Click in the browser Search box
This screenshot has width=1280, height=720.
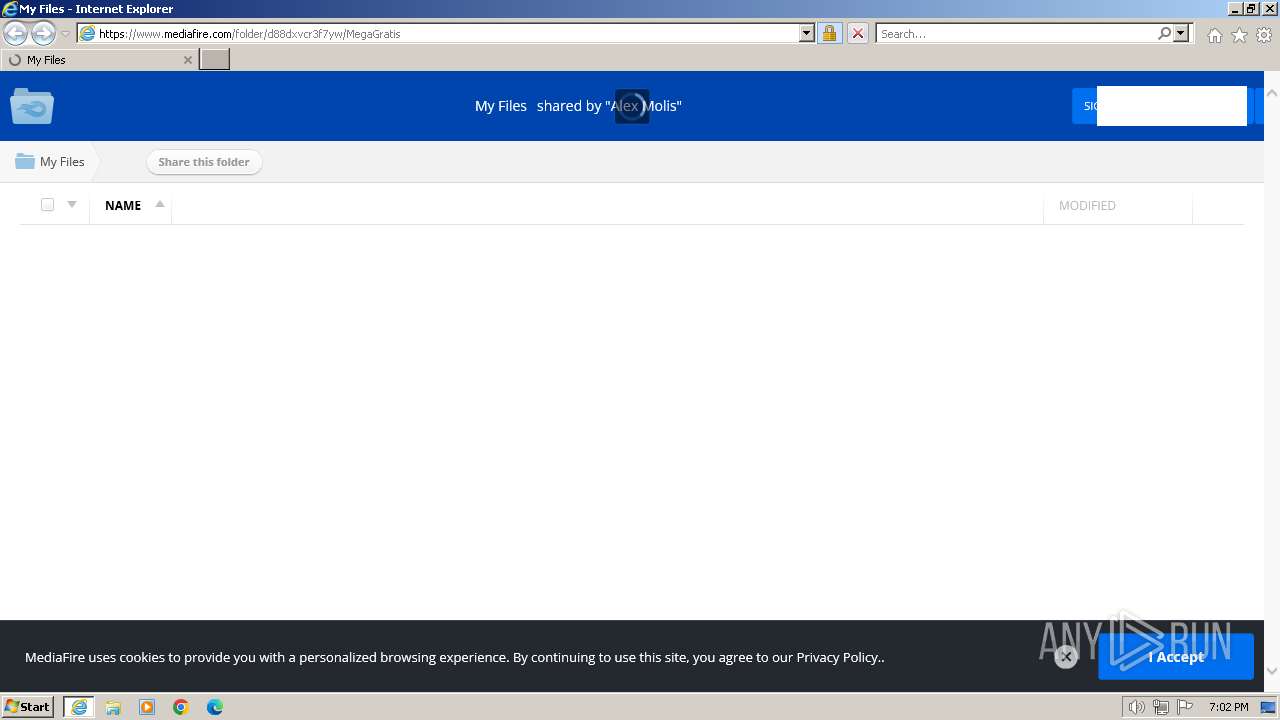click(x=1015, y=34)
